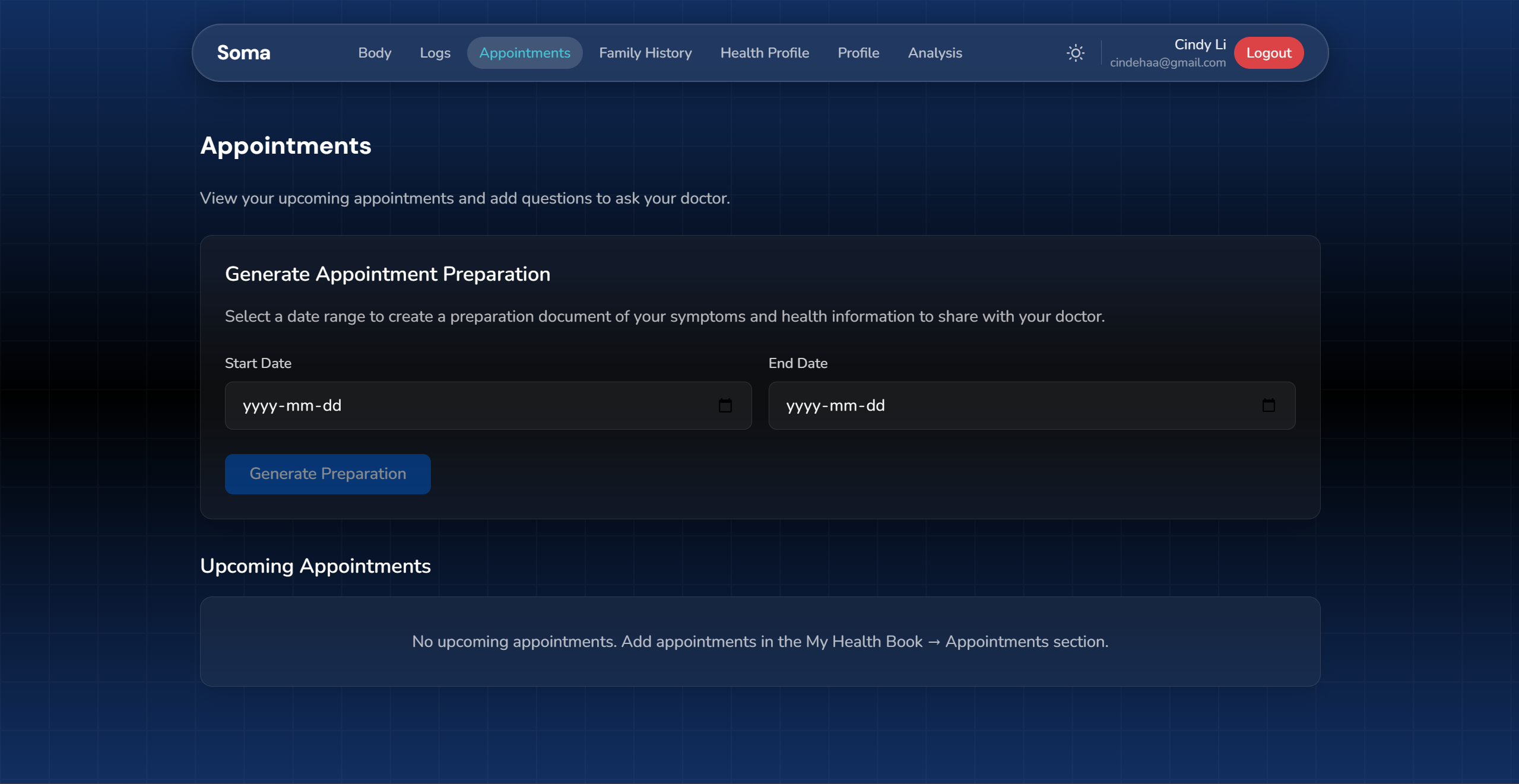Click Generate Appointment Preparation heading
This screenshot has height=784, width=1519.
[x=388, y=274]
